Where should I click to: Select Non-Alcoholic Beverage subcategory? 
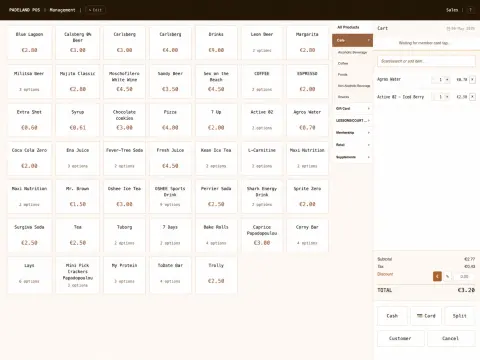tap(354, 86)
